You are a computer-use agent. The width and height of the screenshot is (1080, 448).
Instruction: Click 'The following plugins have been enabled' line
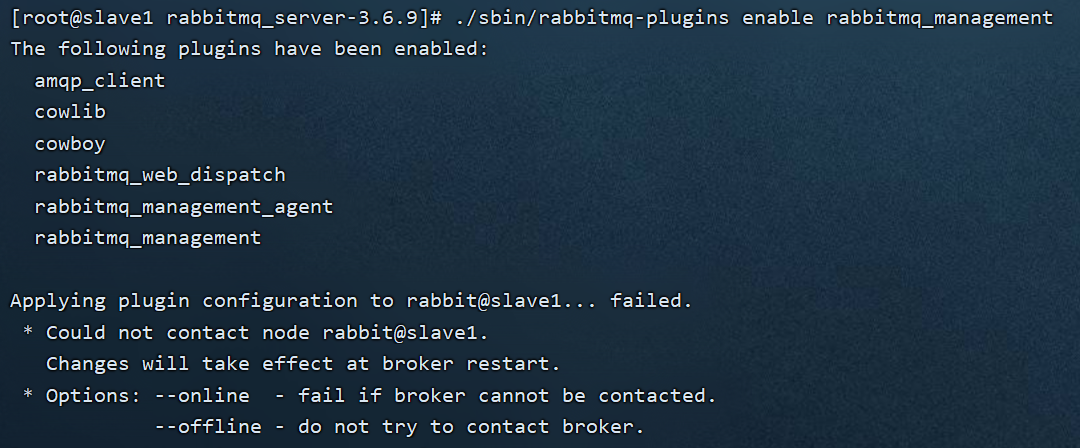point(249,48)
